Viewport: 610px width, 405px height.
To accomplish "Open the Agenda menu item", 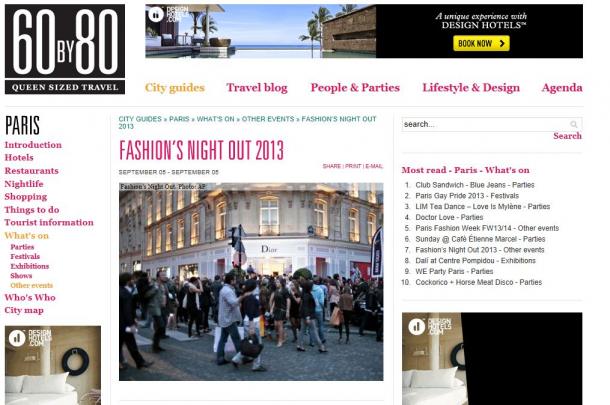I will 562,88.
